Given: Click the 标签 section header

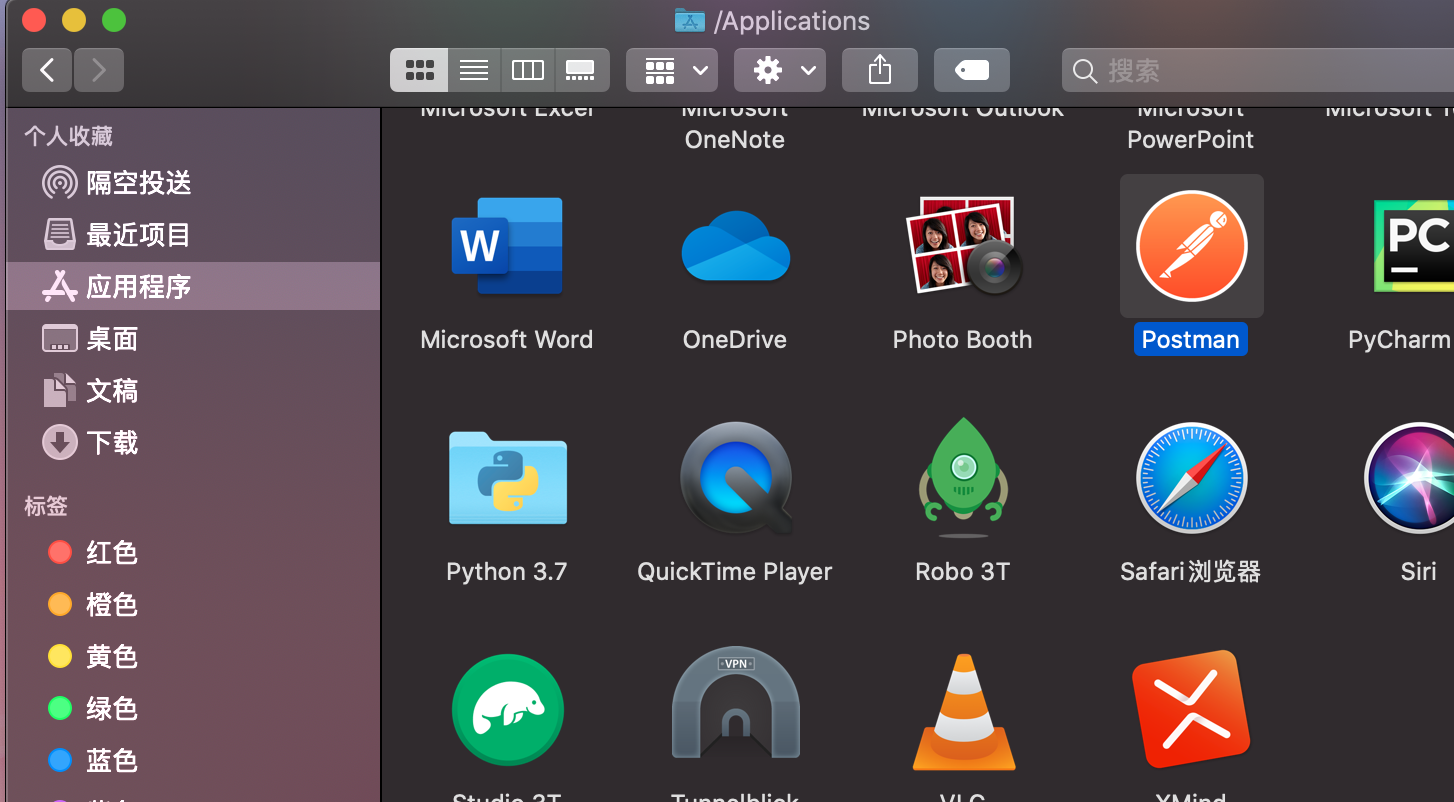Looking at the screenshot, I should point(46,506).
